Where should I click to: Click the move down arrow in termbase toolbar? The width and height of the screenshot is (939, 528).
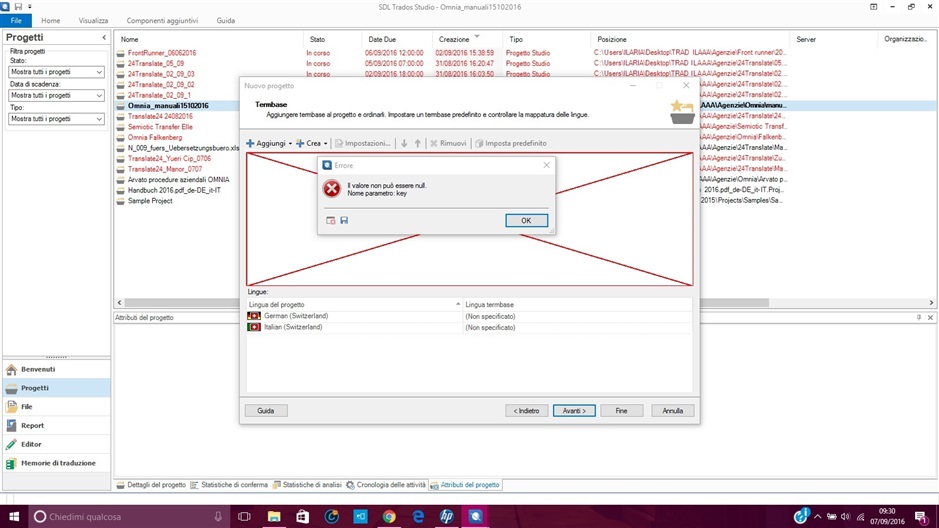click(404, 144)
